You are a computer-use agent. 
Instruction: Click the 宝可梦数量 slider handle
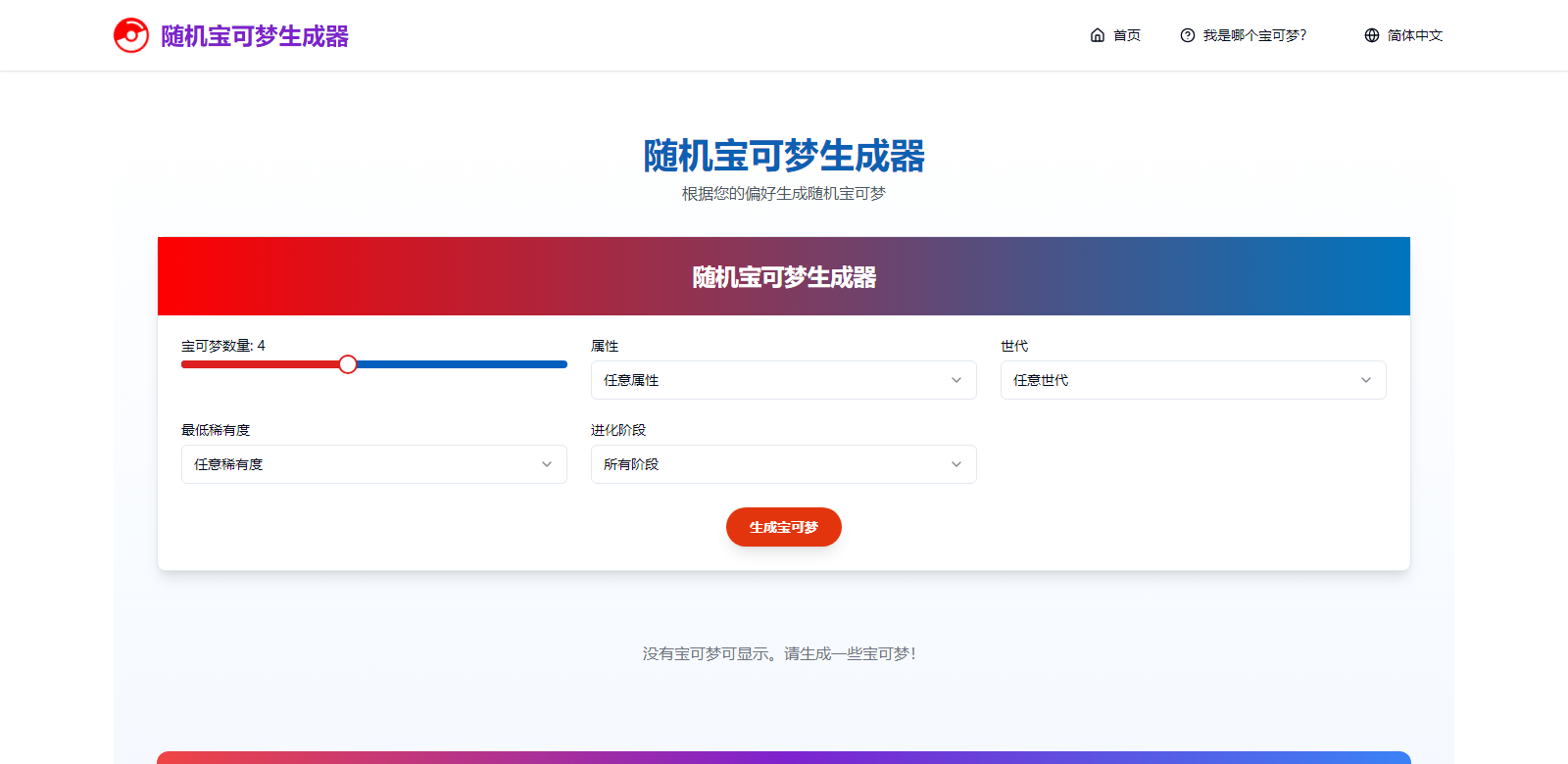(348, 364)
